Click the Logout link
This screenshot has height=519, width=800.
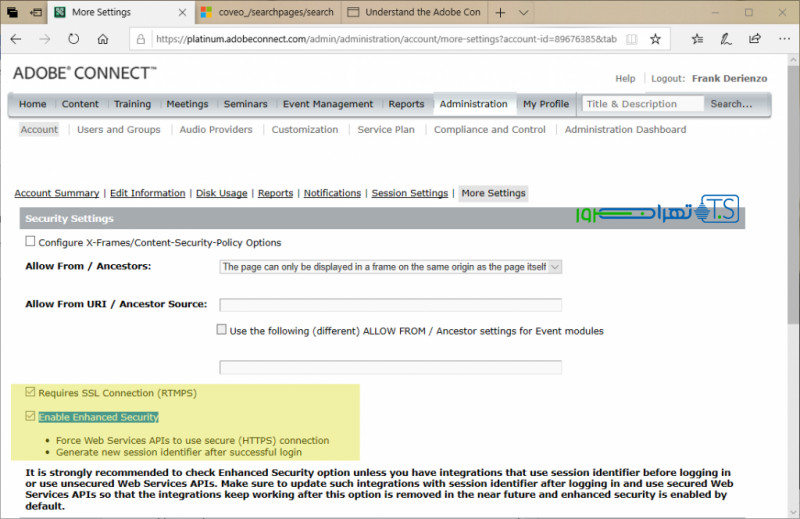(666, 78)
